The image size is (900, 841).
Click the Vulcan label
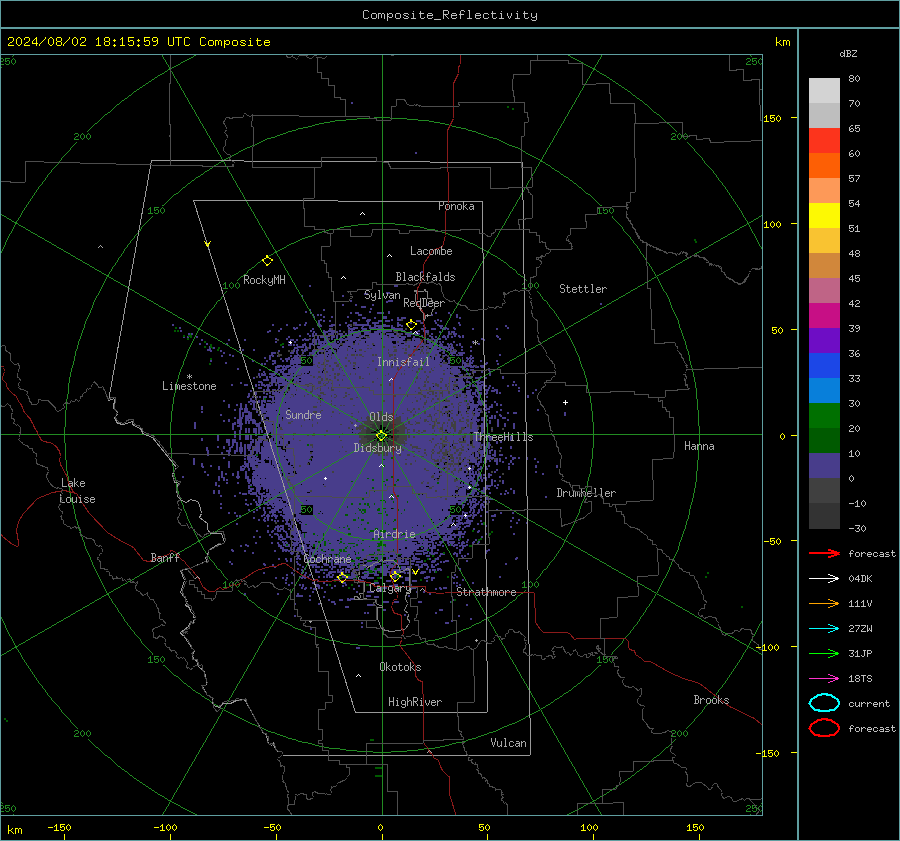tap(508, 743)
